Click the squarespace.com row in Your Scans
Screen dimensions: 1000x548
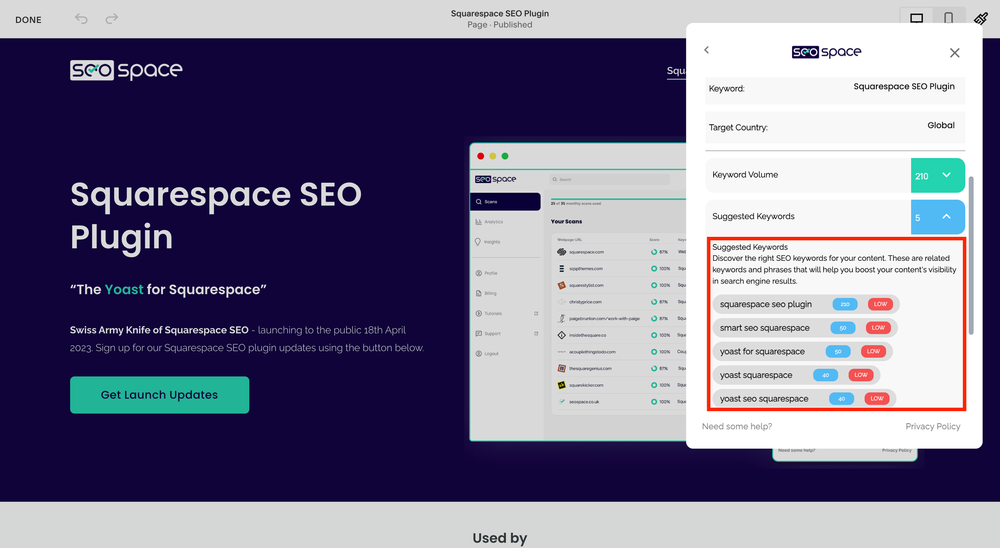619,252
